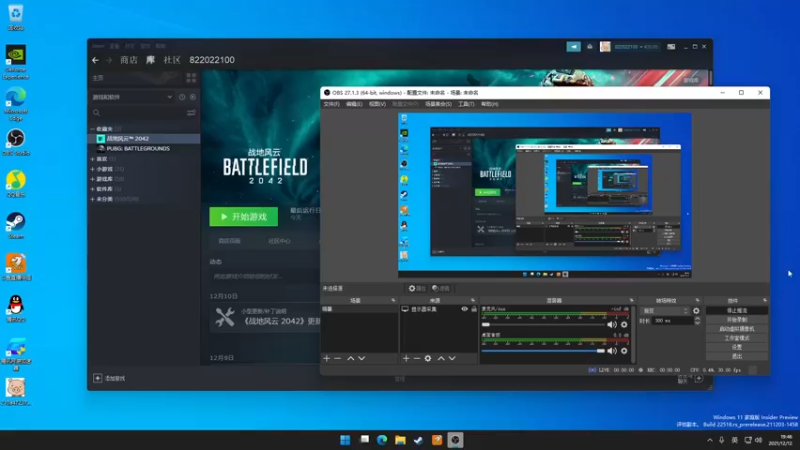
Task: Click 停止推流 button in OBS controls
Action: click(x=737, y=310)
